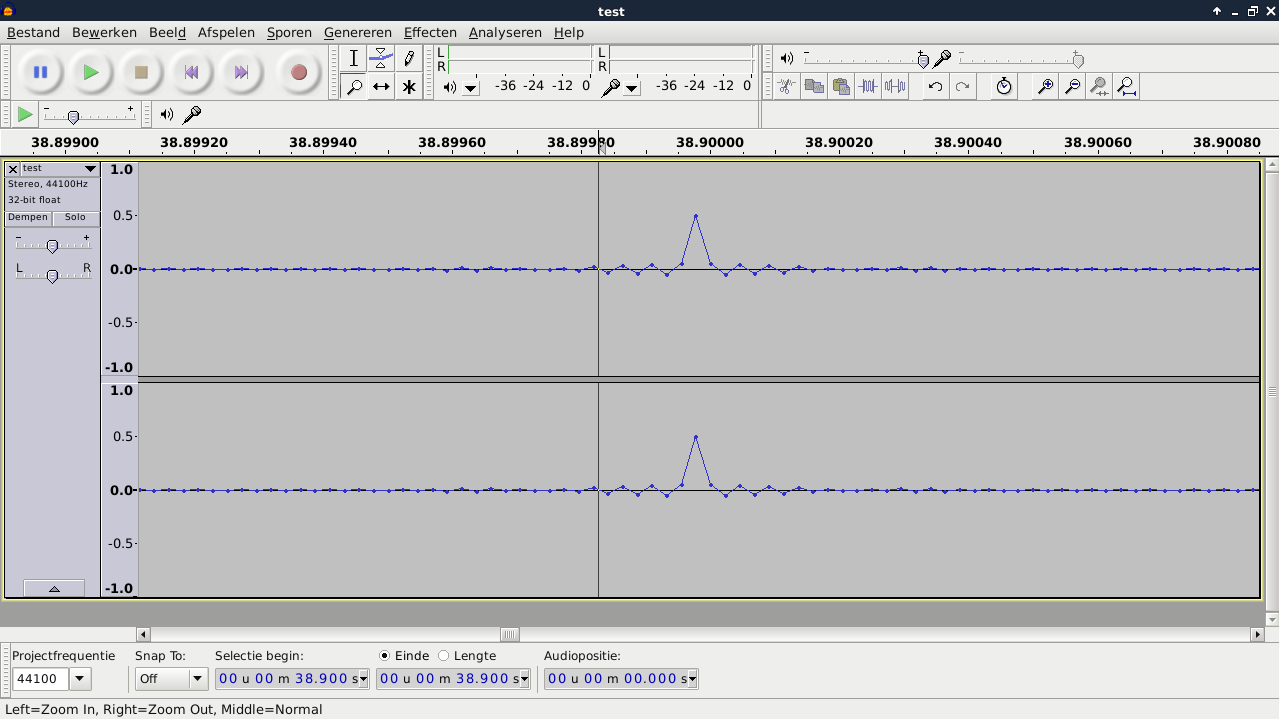The width and height of the screenshot is (1279, 719).
Task: Open the Afspelen menu
Action: (x=226, y=32)
